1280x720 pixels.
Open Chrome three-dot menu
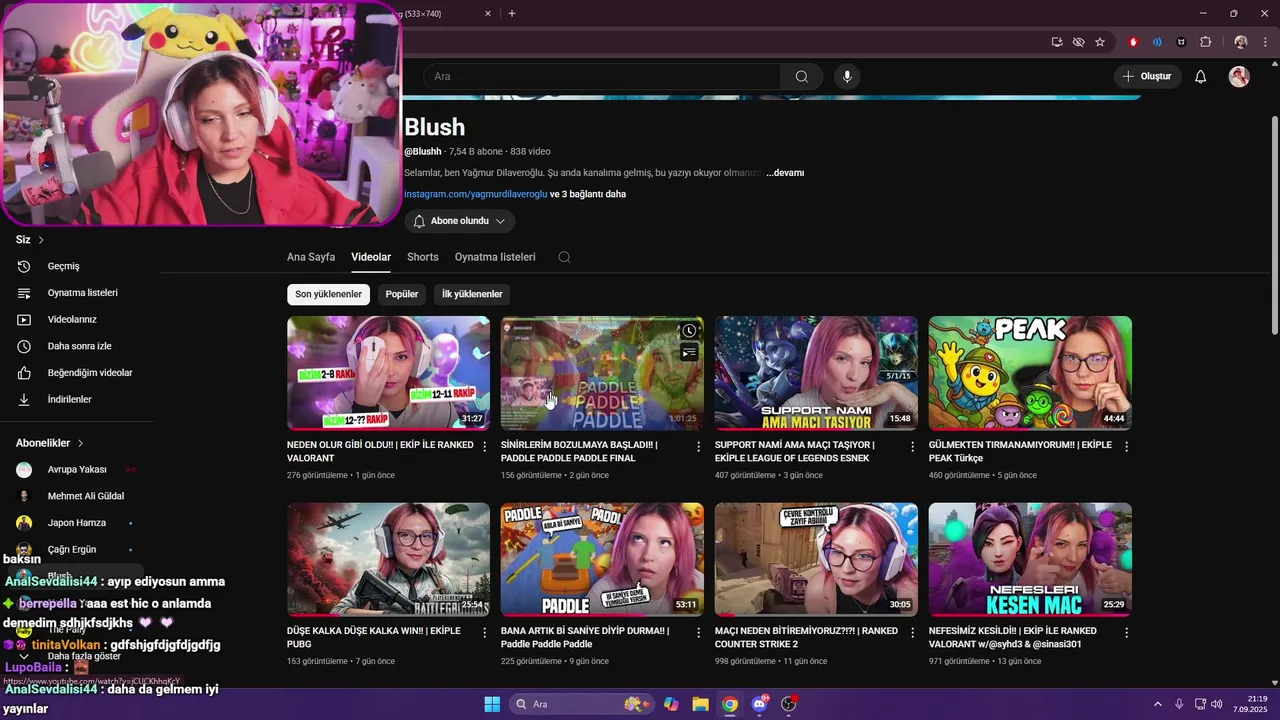point(1265,42)
